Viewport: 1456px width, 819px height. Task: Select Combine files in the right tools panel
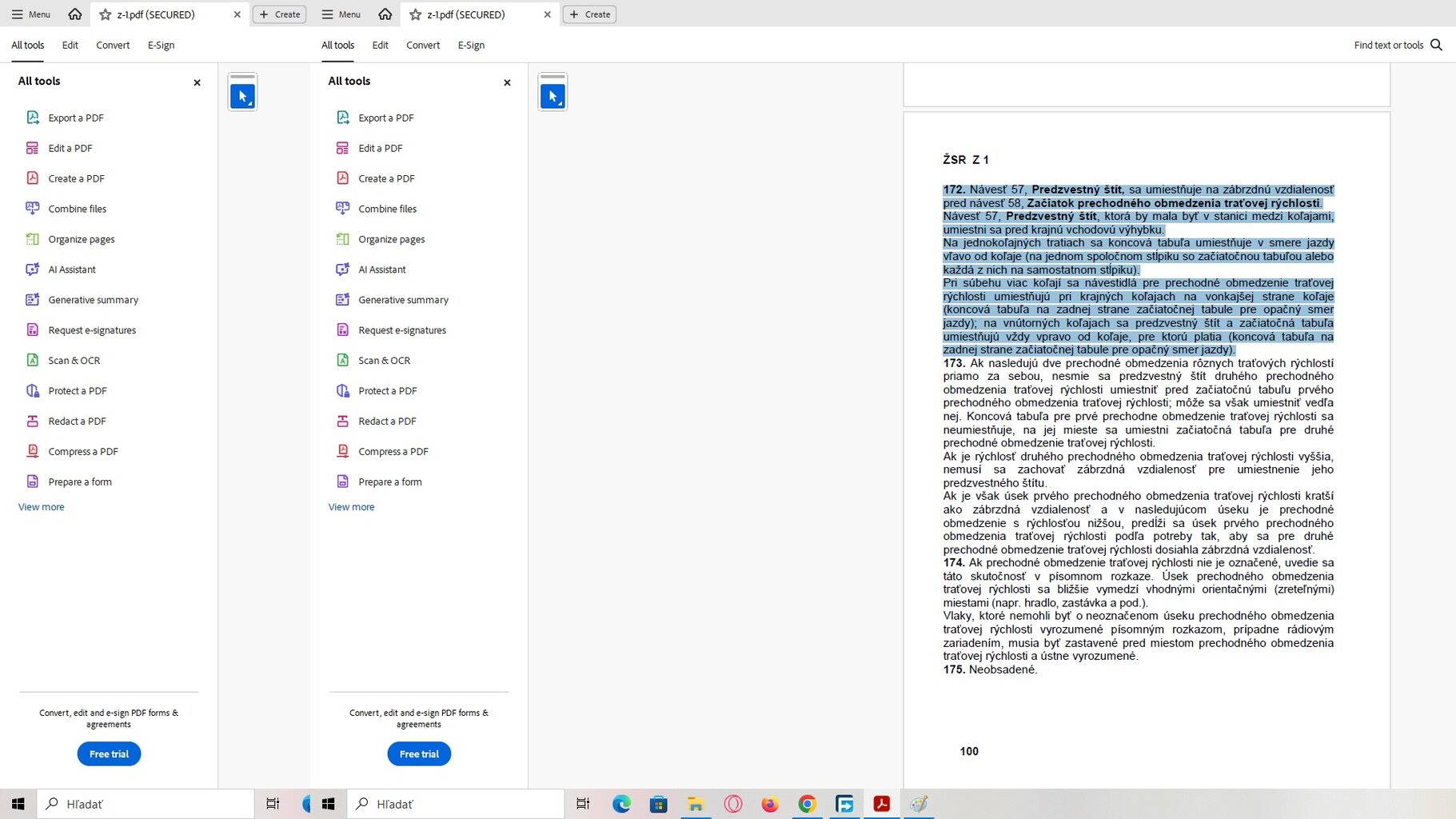387,209
